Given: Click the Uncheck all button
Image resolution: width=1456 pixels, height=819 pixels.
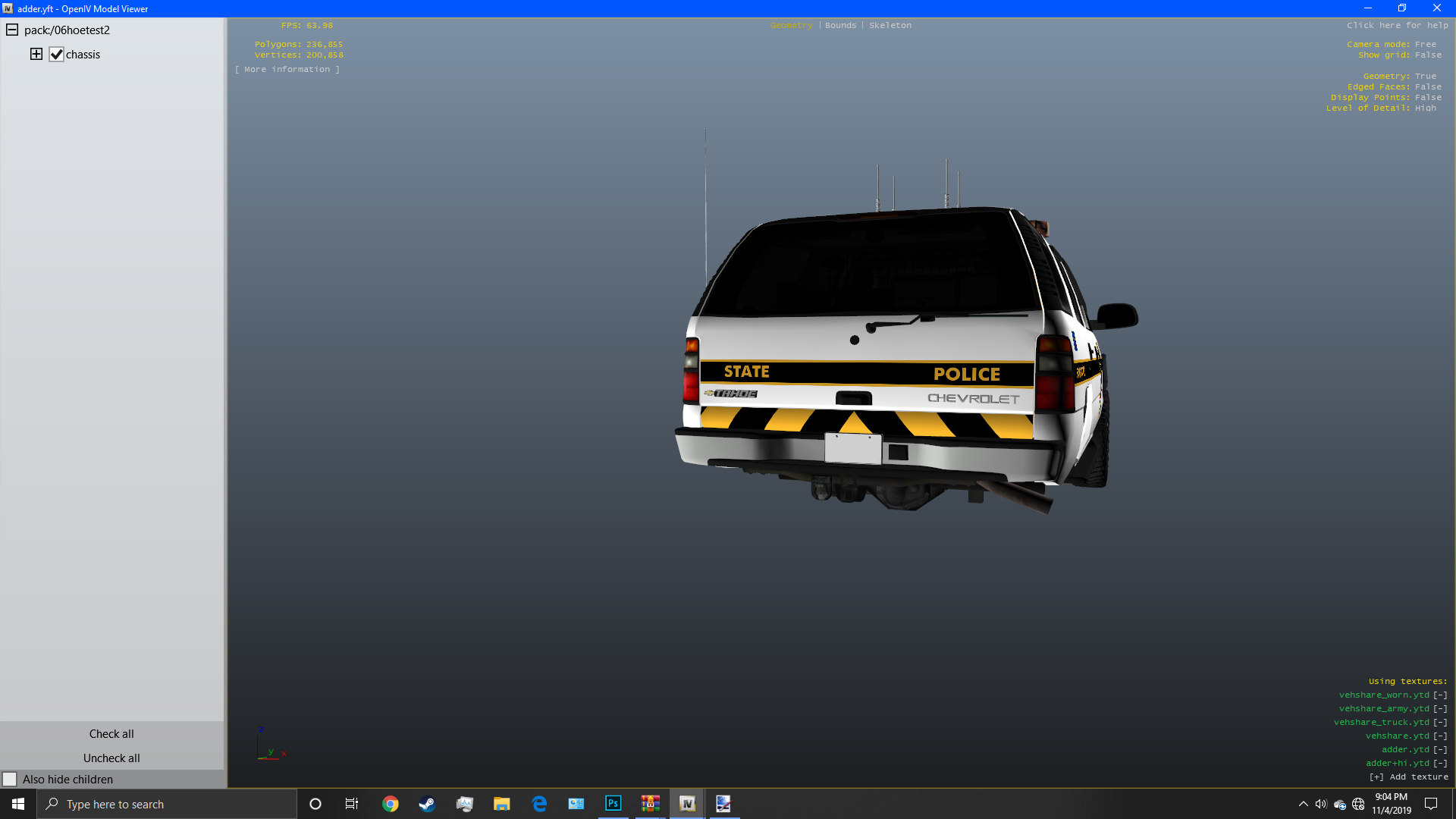Looking at the screenshot, I should tap(111, 758).
